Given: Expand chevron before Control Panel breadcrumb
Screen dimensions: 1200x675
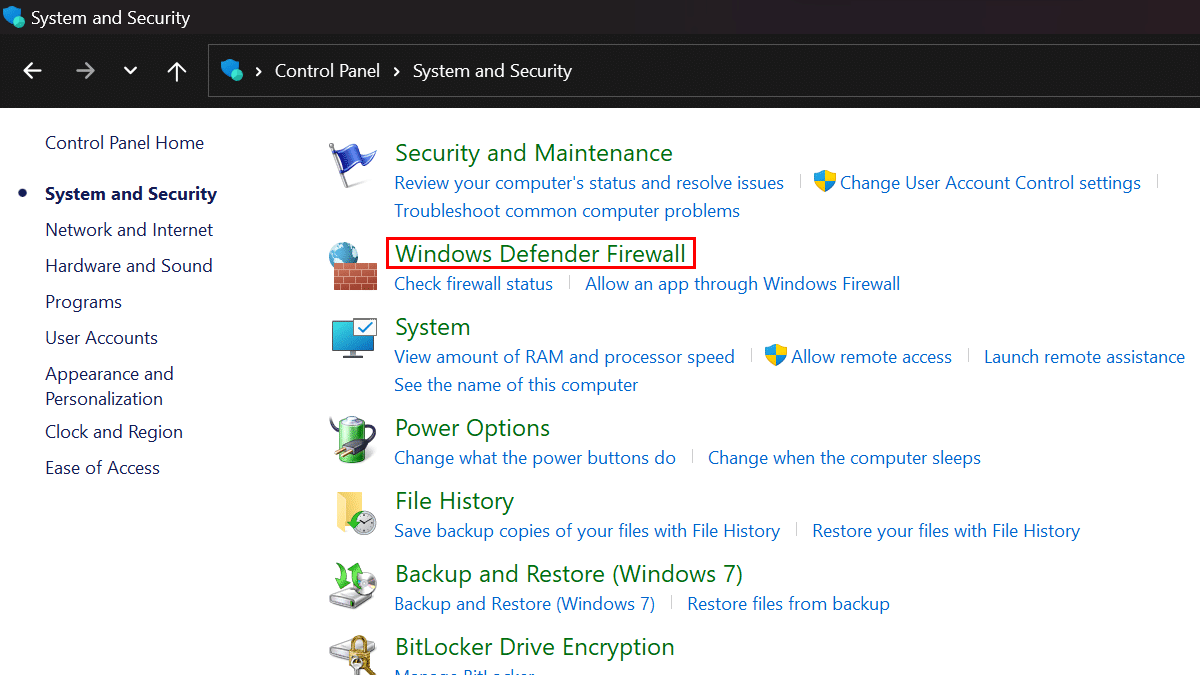Looking at the screenshot, I should pos(259,71).
